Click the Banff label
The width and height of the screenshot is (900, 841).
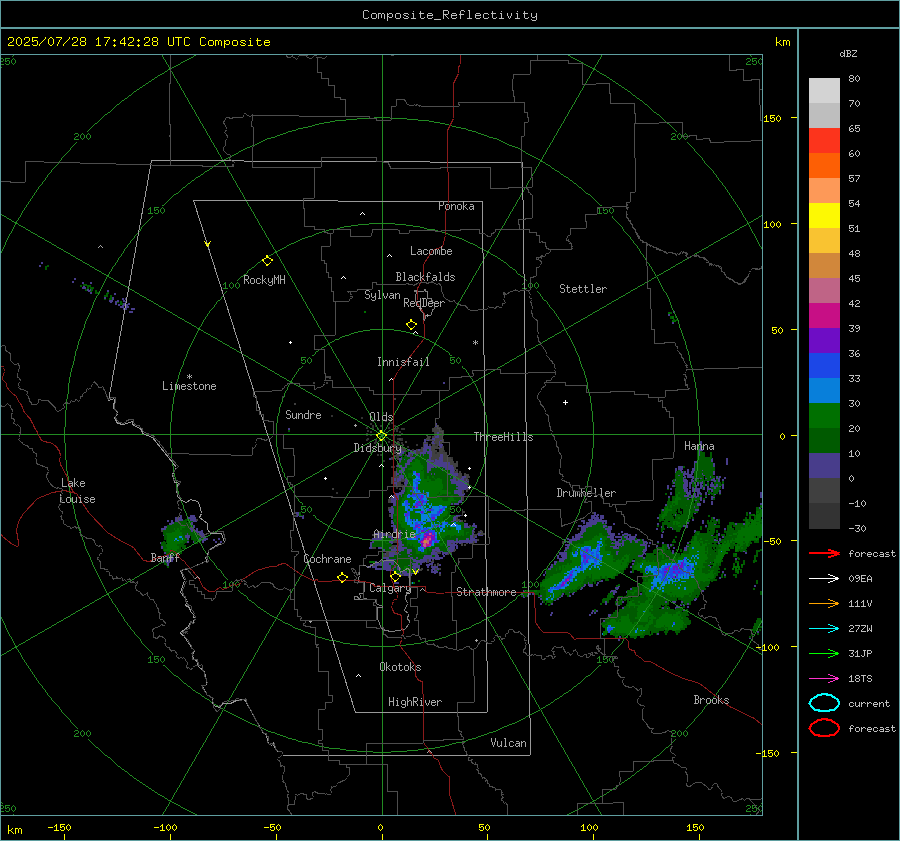click(x=165, y=557)
